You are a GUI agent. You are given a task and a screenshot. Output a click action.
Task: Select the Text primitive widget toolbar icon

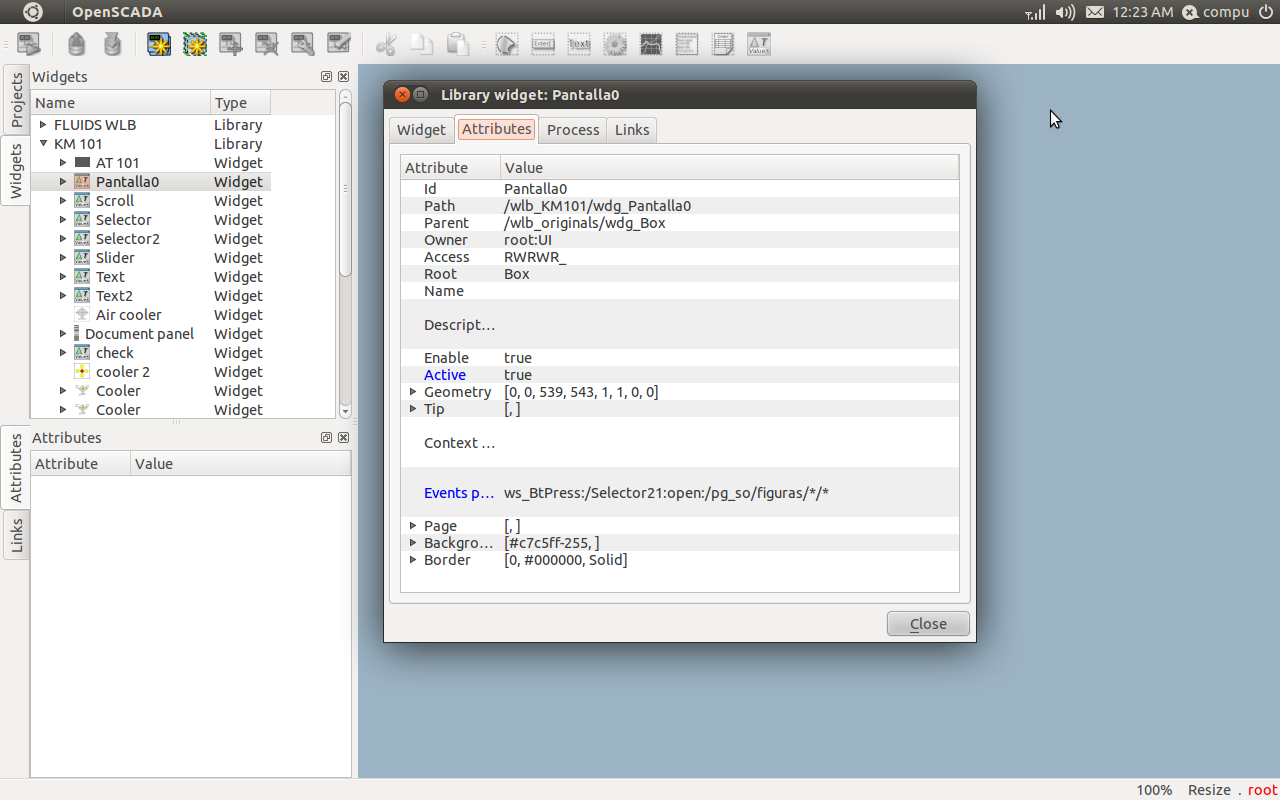coord(579,44)
